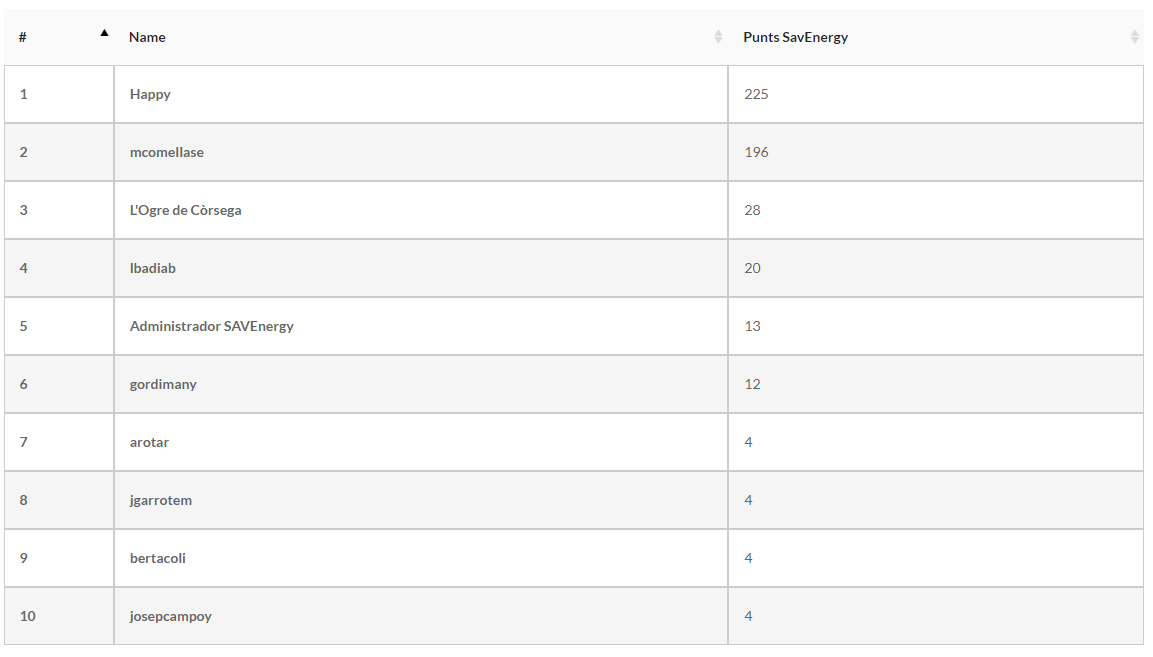Select the Happy name cell

150,94
